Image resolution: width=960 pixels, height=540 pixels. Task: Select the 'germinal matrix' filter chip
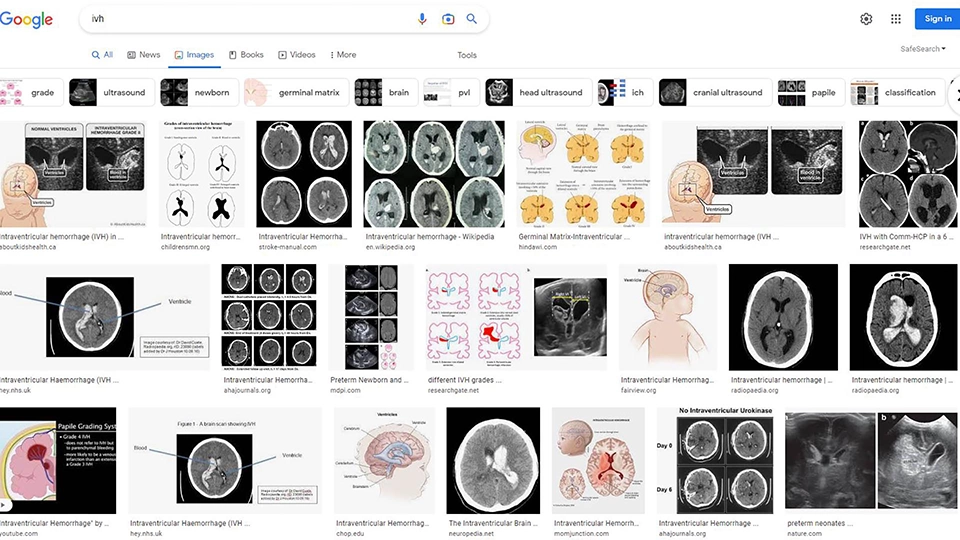(x=296, y=92)
